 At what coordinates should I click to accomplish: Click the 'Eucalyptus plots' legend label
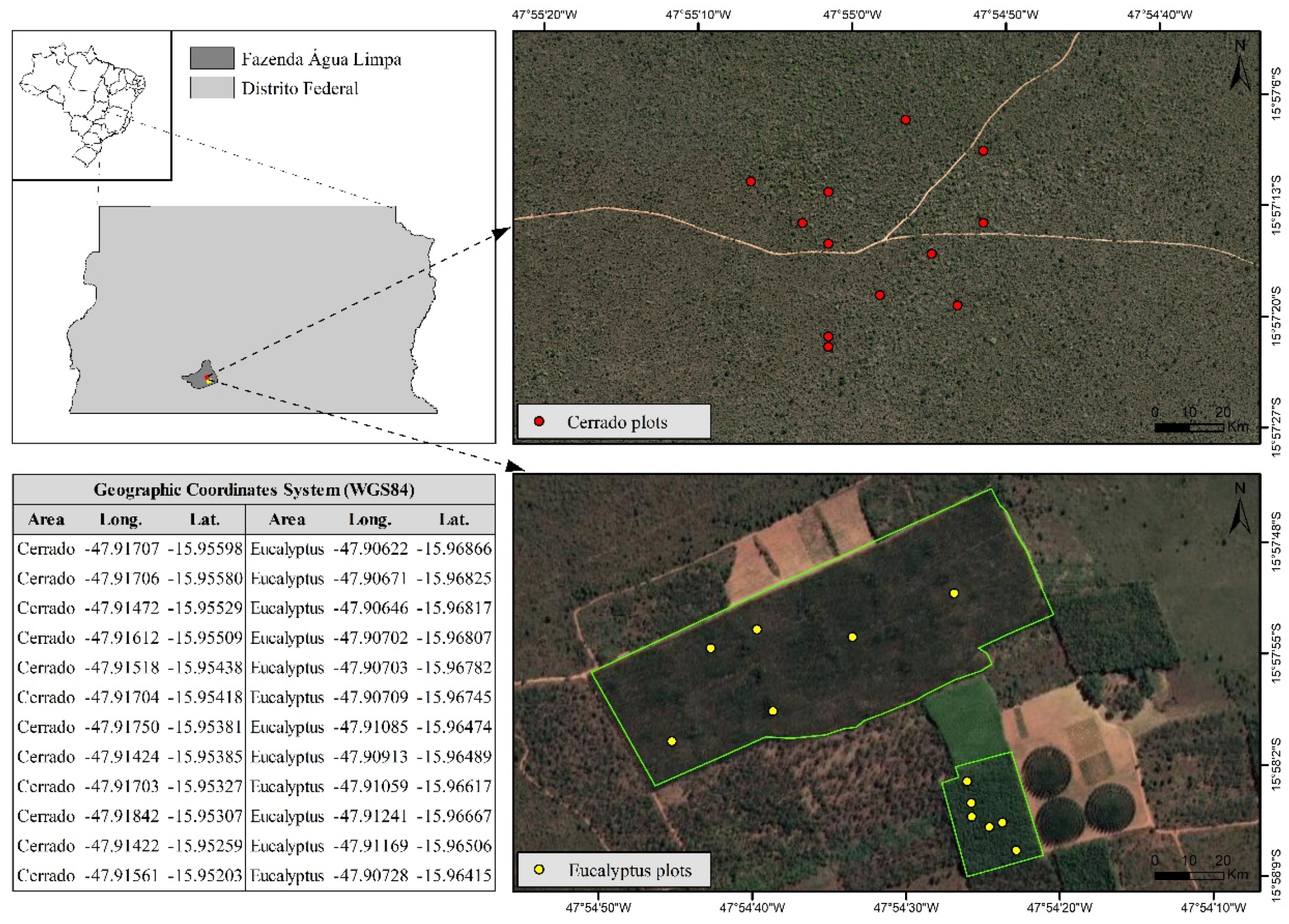[629, 870]
